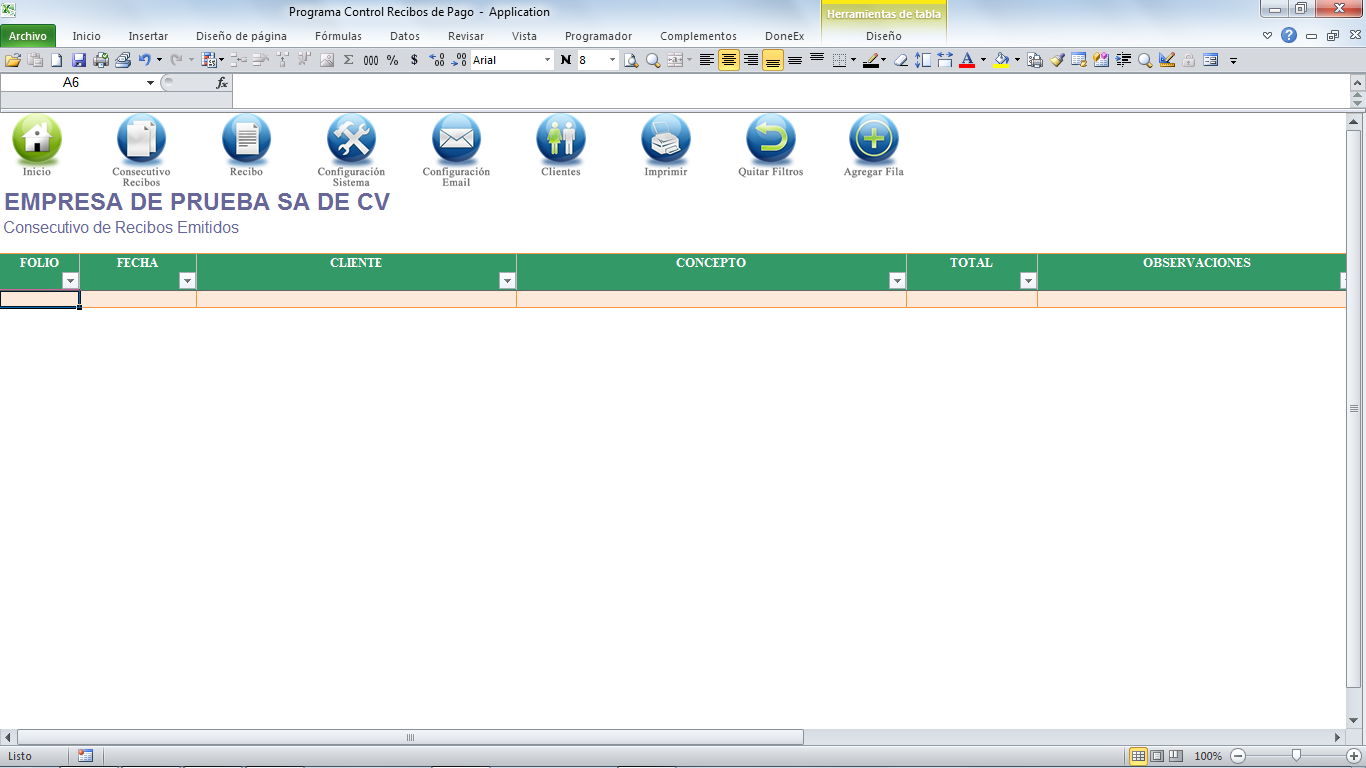Click the AutoSum sigma icon

click(349, 60)
